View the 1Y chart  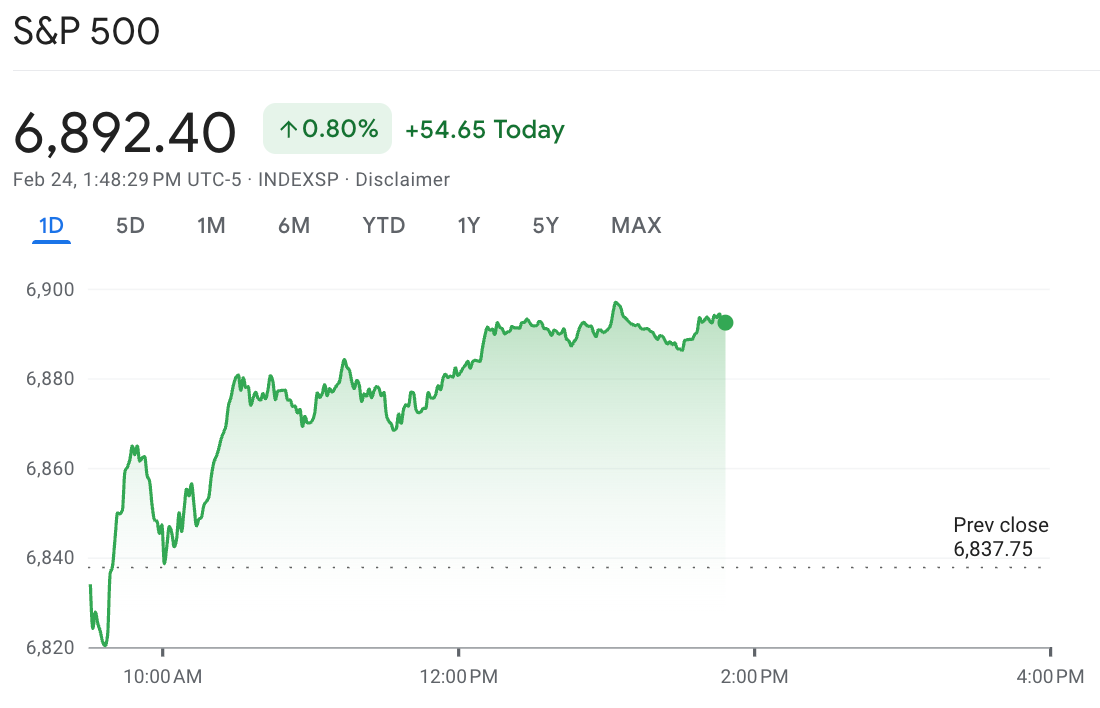(468, 226)
